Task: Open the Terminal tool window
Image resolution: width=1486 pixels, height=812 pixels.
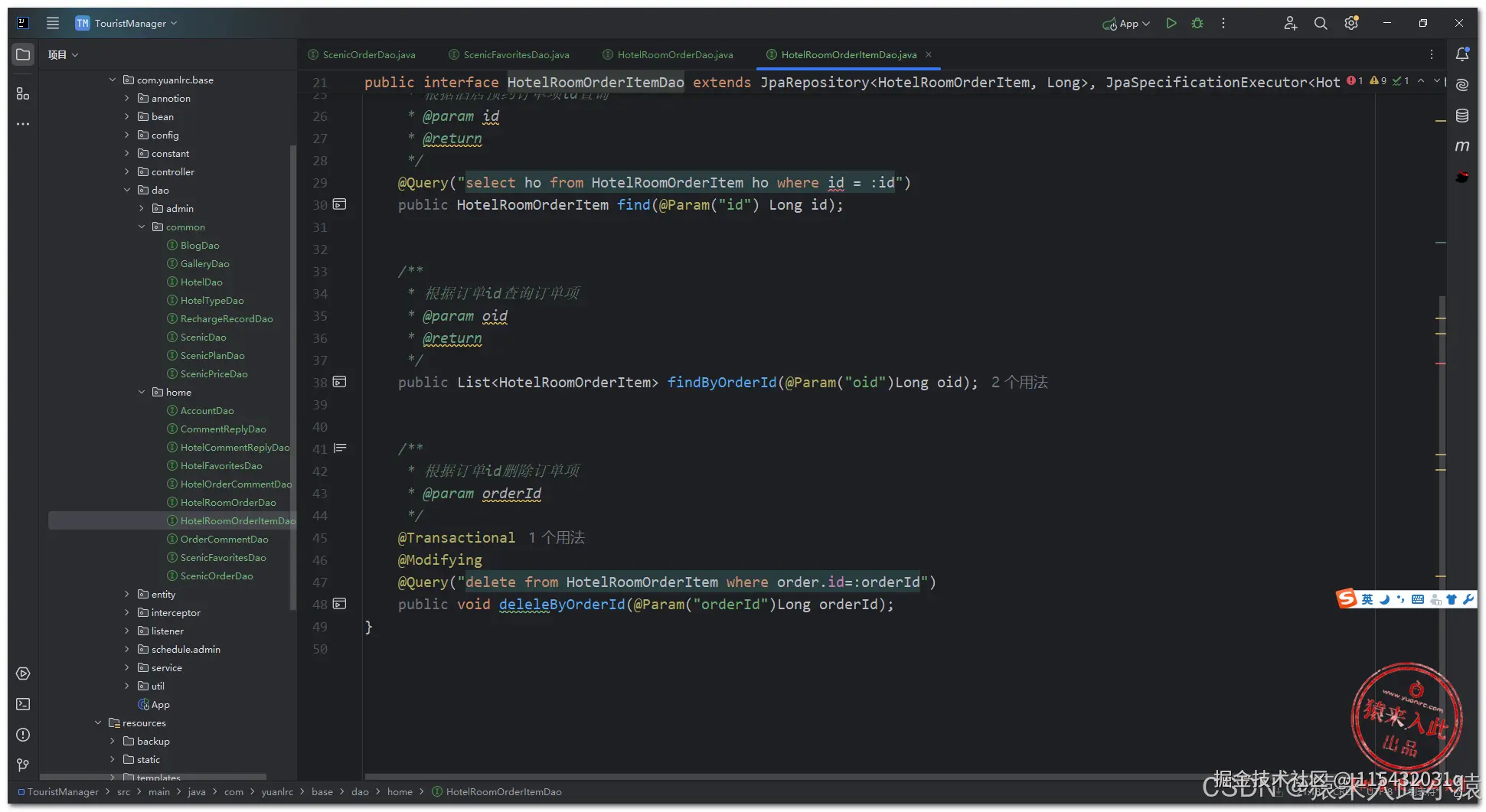Action: tap(23, 704)
